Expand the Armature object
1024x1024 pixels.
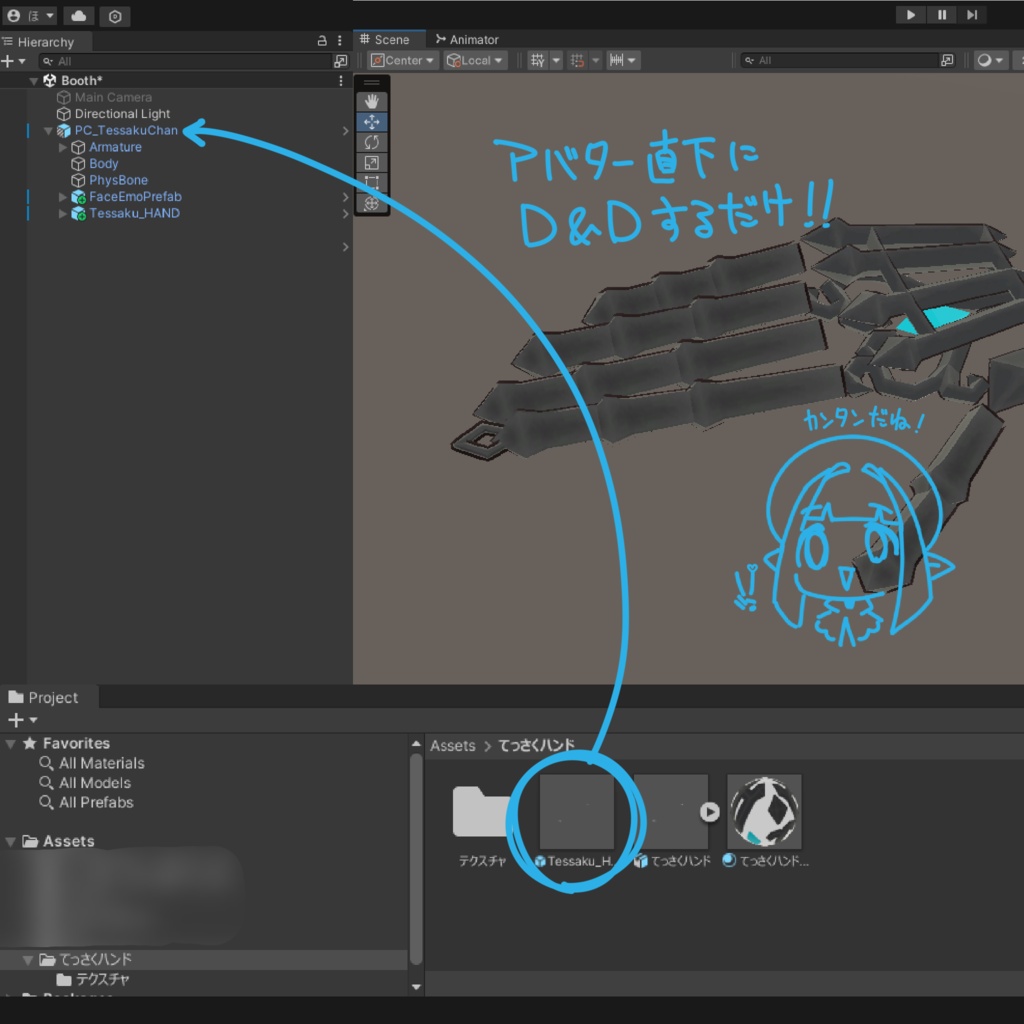[63, 148]
